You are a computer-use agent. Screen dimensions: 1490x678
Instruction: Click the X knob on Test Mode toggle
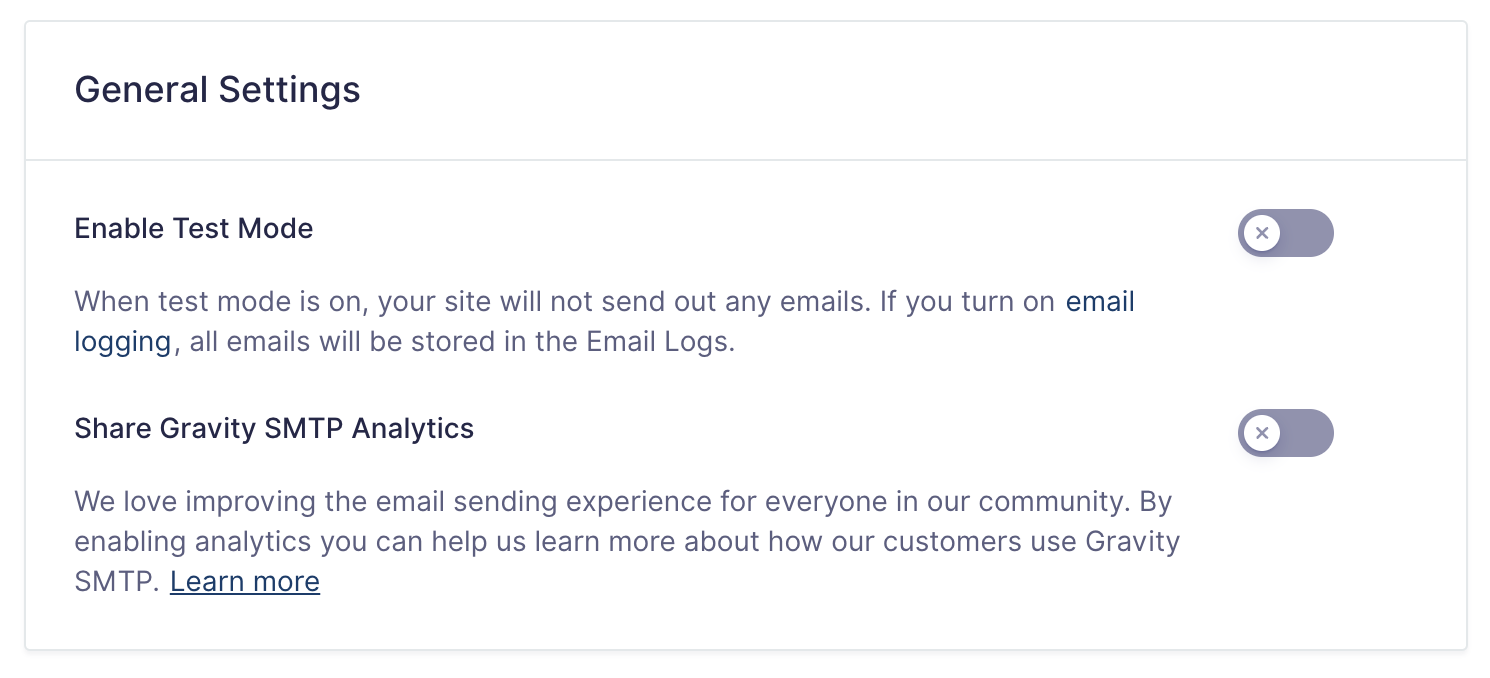pos(1262,233)
